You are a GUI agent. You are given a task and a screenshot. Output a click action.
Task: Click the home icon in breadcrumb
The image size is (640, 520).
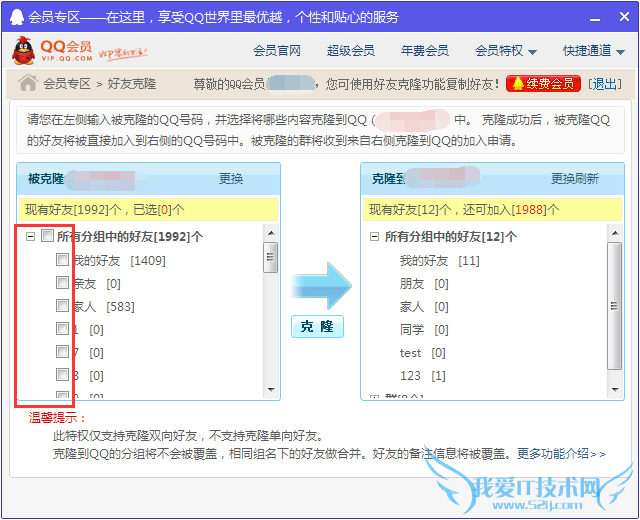(28, 83)
